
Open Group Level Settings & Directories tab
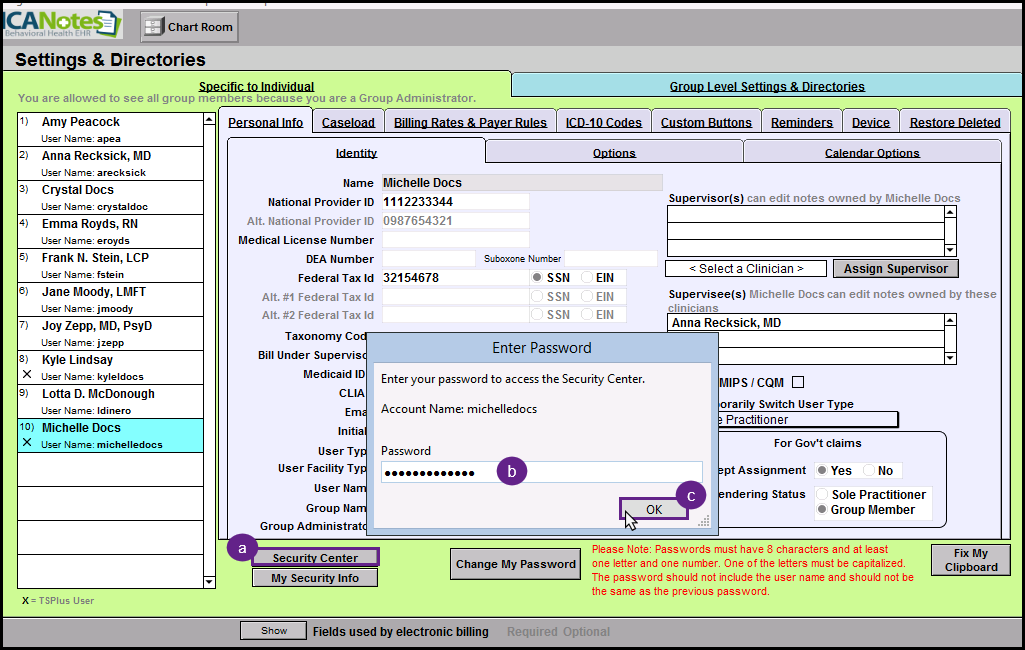pyautogui.click(x=767, y=86)
